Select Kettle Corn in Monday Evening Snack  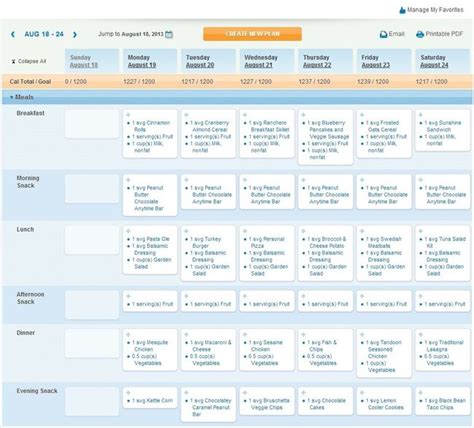152,401
